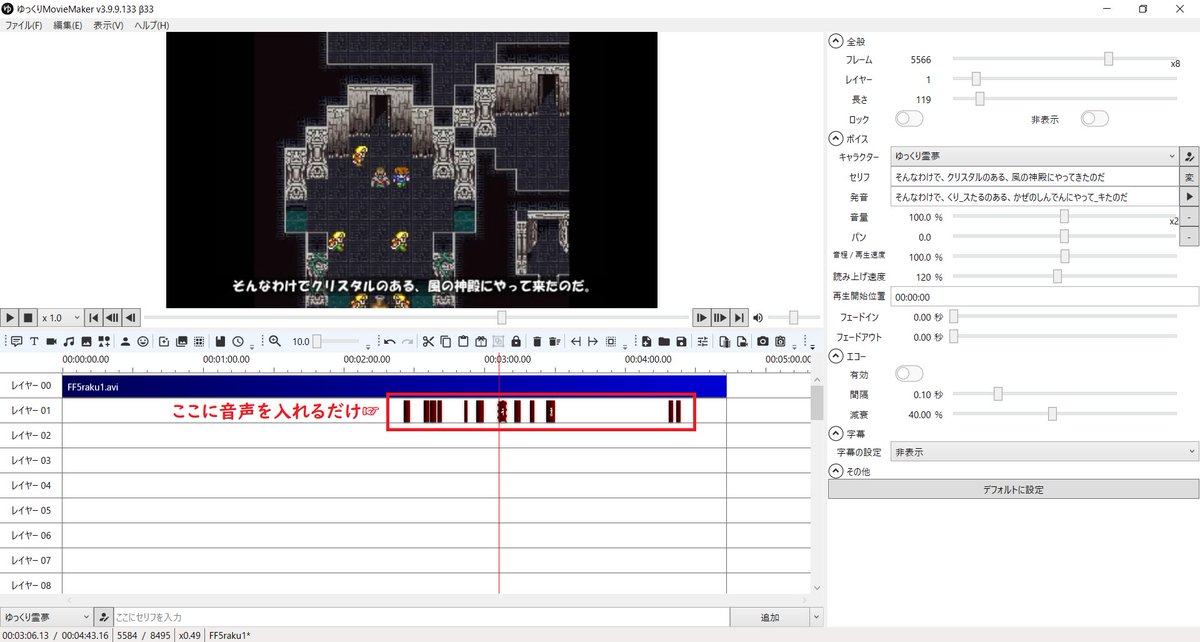Image resolution: width=1200 pixels, height=642 pixels.
Task: Jump to the end with the last-frame button
Action: tap(739, 317)
